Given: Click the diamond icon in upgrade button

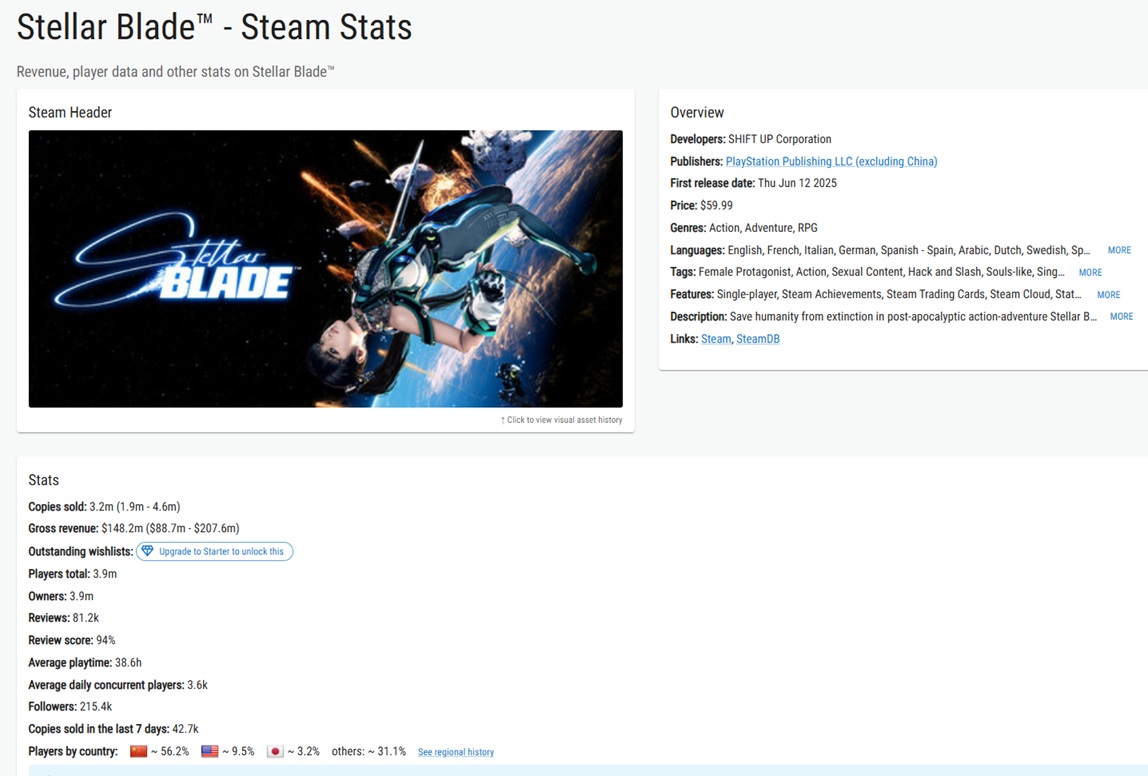Looking at the screenshot, I should (147, 551).
